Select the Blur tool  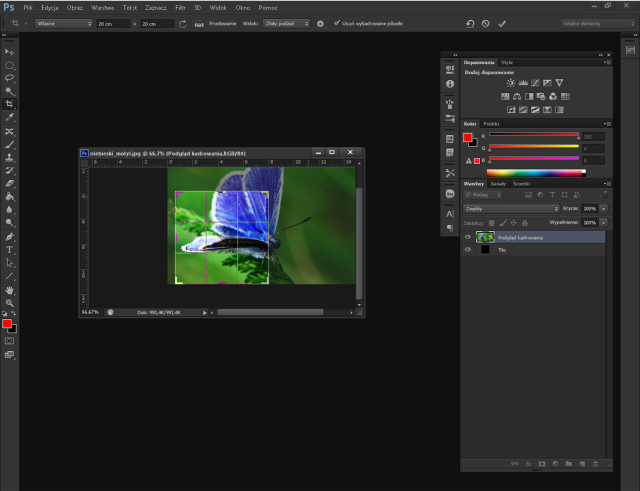coord(9,210)
